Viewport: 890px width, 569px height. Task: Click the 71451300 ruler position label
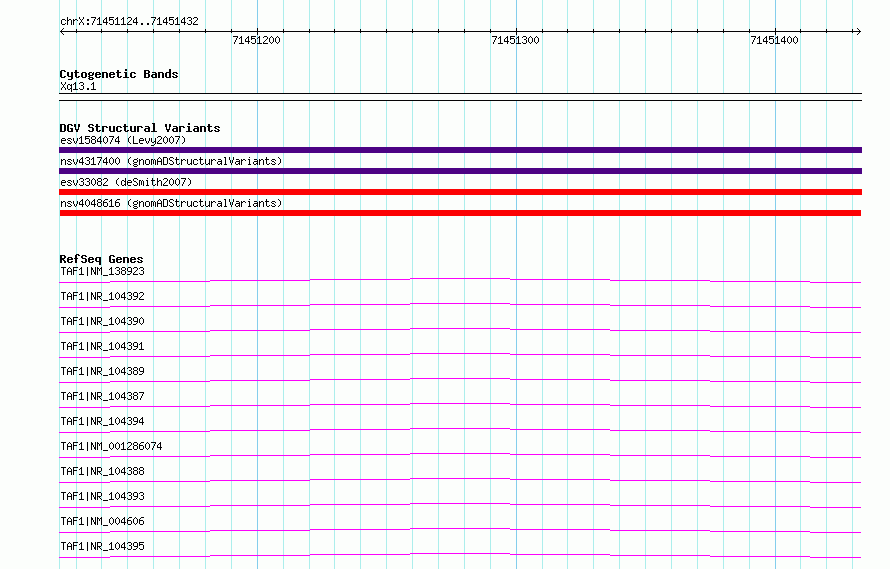pyautogui.click(x=515, y=40)
